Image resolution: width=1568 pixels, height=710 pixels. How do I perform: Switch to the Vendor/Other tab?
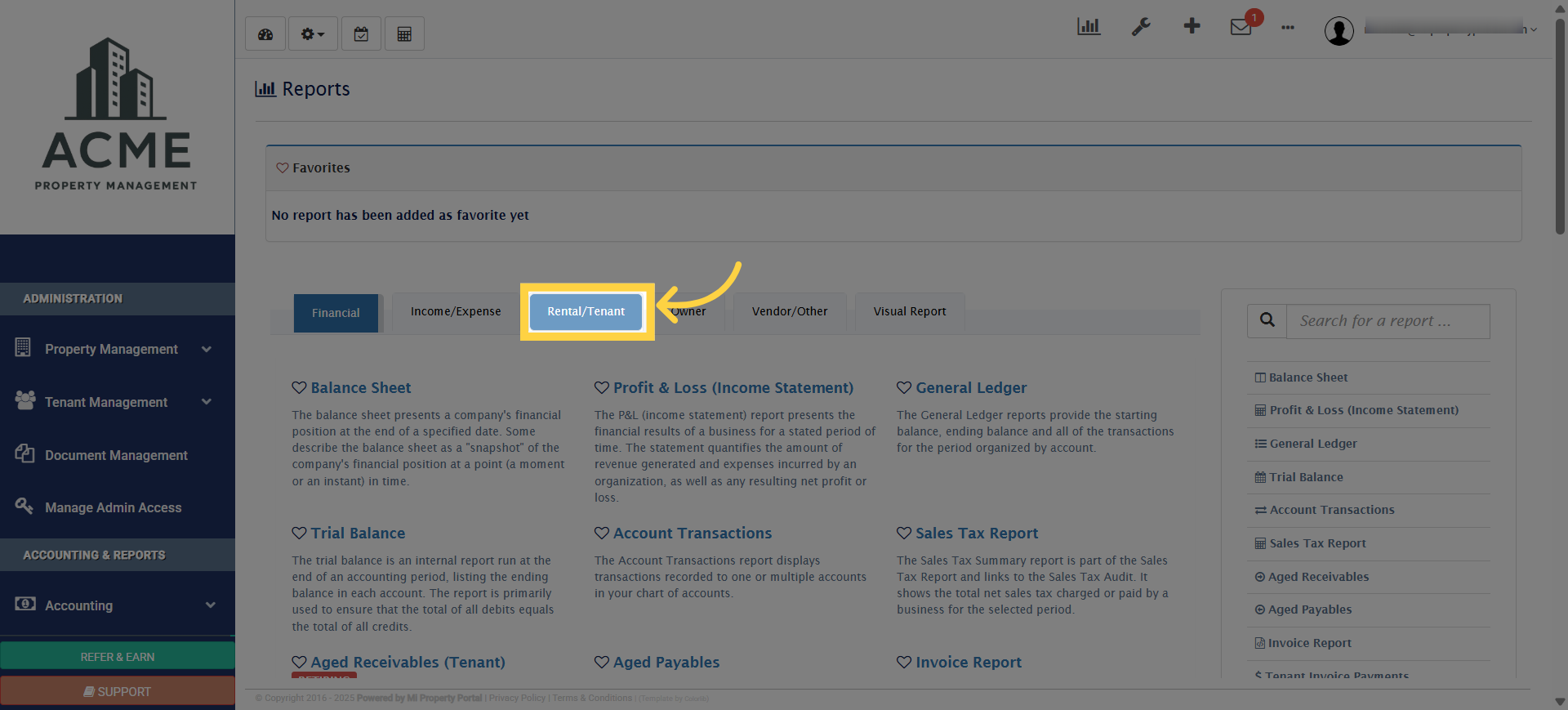(x=790, y=311)
